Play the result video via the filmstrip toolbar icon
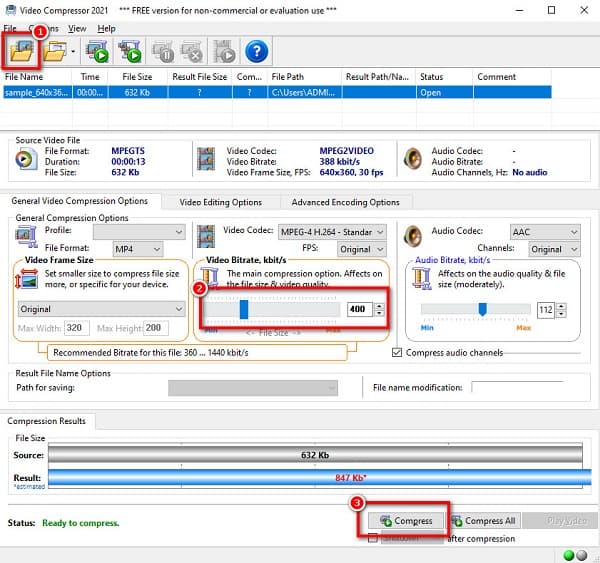 [x=224, y=51]
